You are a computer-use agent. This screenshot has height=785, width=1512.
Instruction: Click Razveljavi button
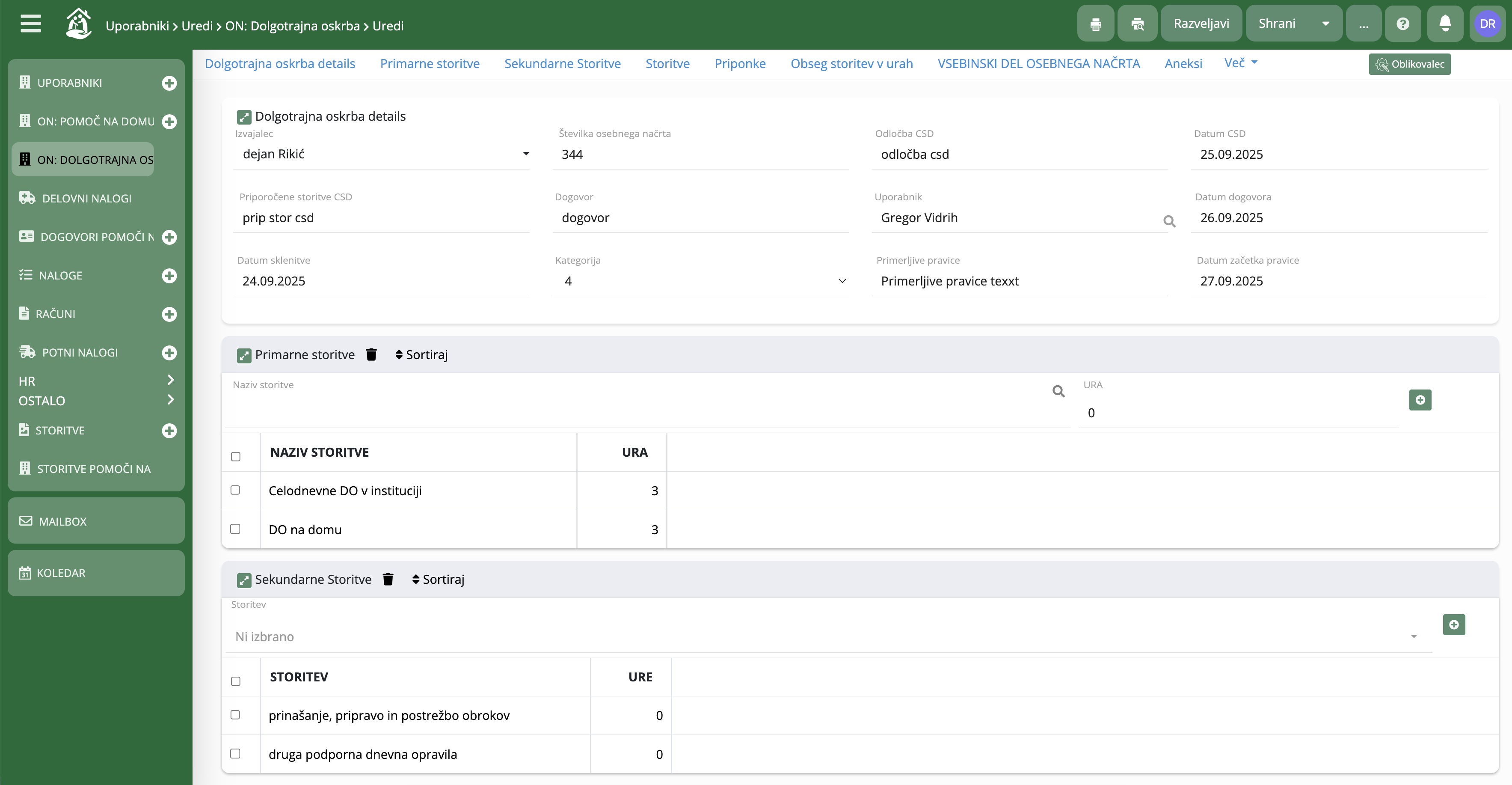click(x=1201, y=24)
